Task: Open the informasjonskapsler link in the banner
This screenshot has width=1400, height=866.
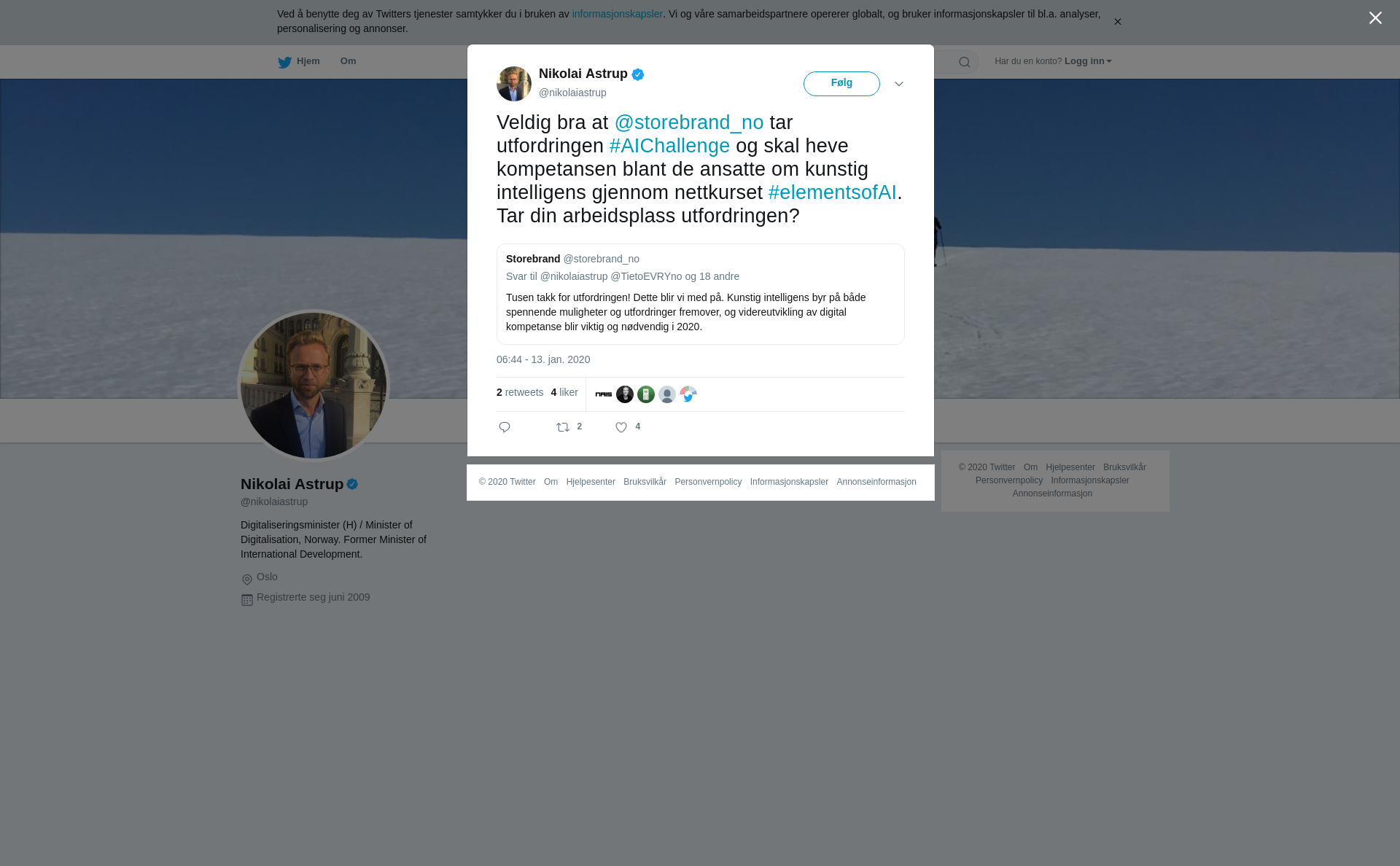Action: click(x=617, y=14)
